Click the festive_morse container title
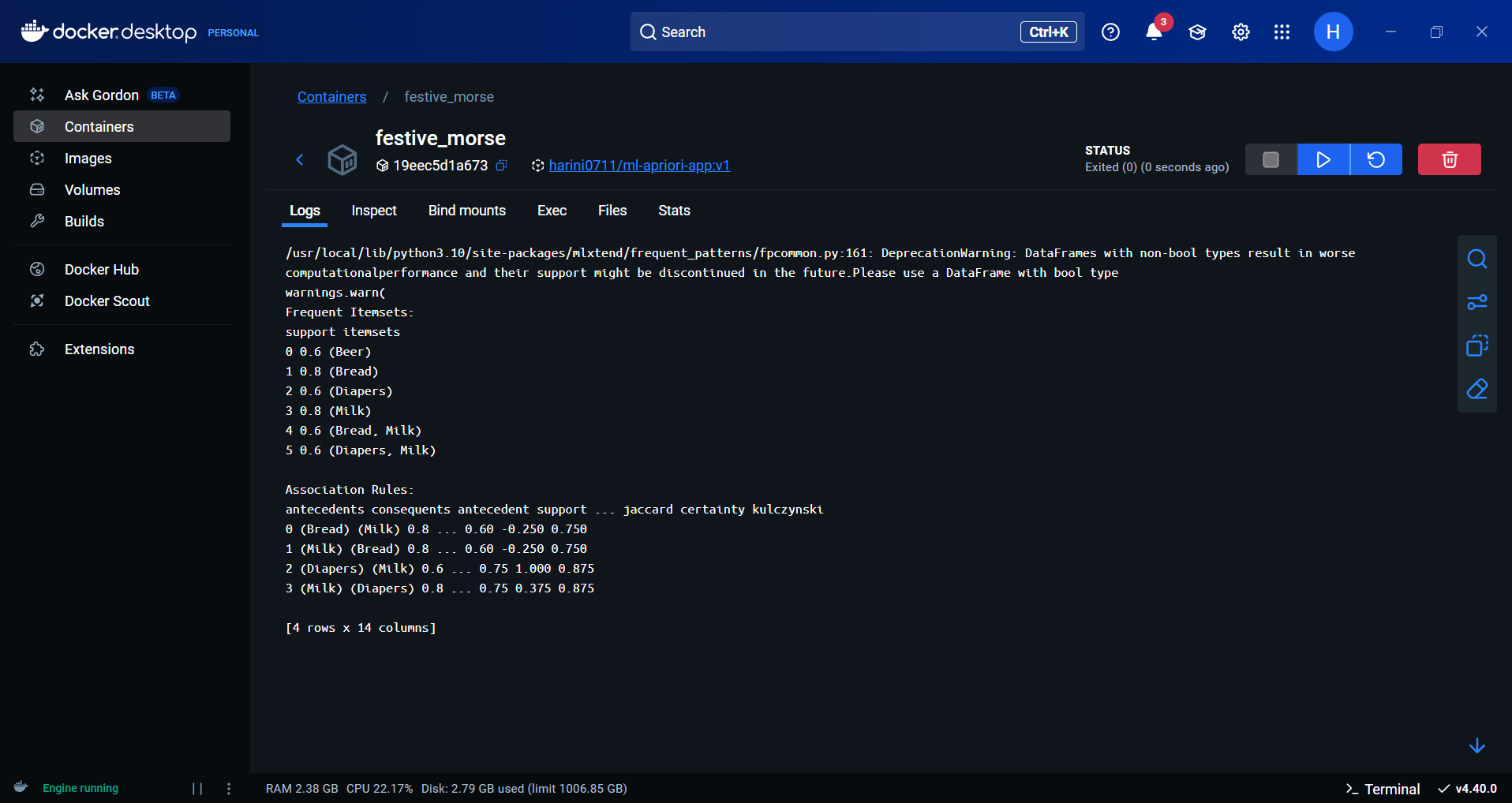 (x=440, y=138)
